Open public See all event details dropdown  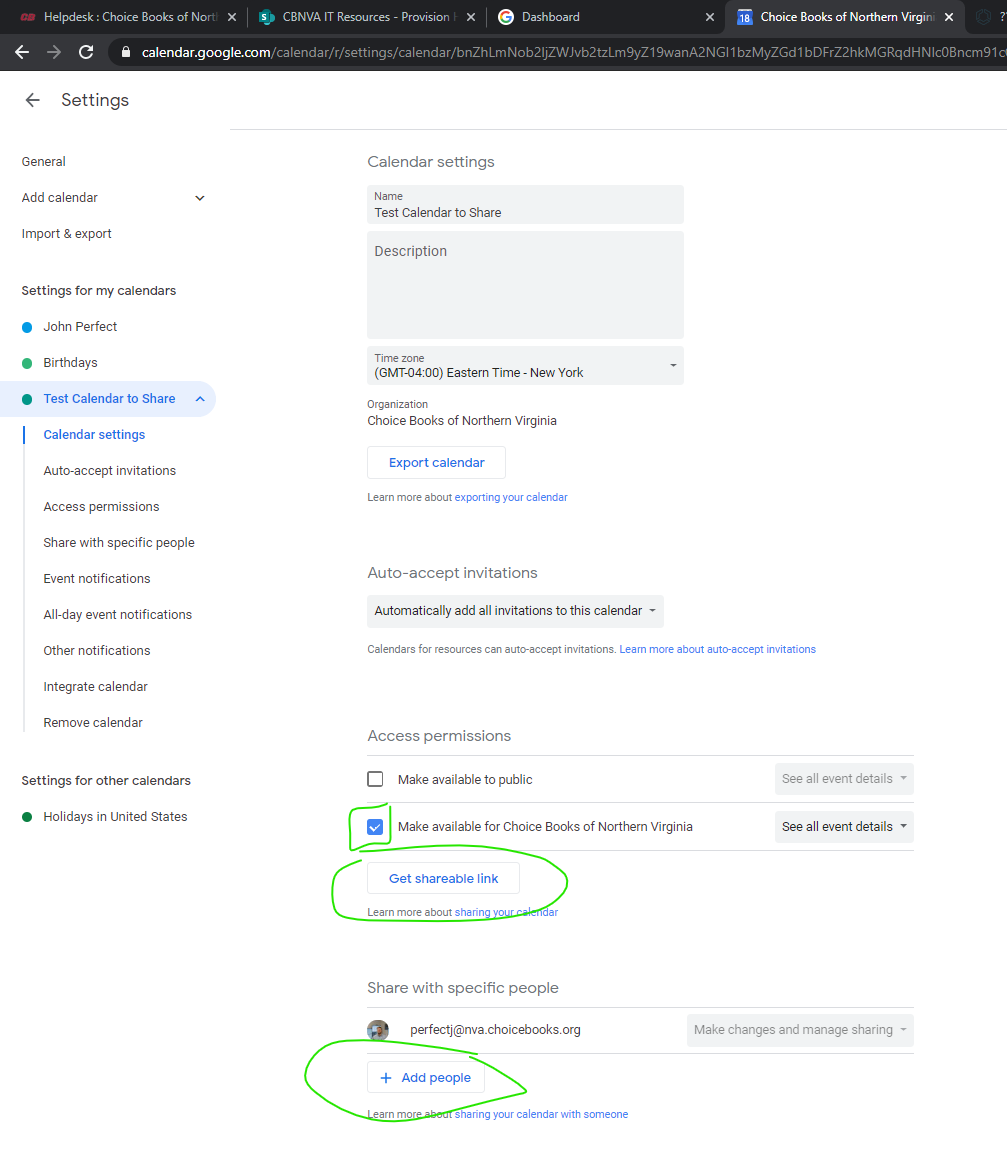pos(844,779)
